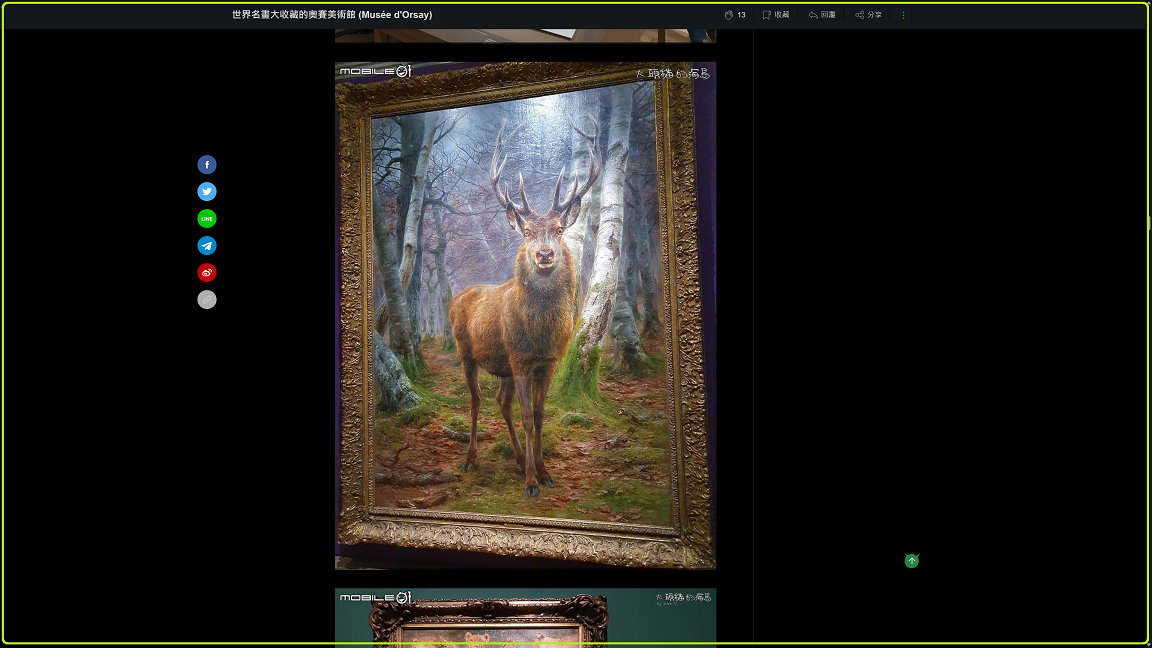Share the post on Weibo
The width and height of the screenshot is (1152, 648).
click(206, 273)
